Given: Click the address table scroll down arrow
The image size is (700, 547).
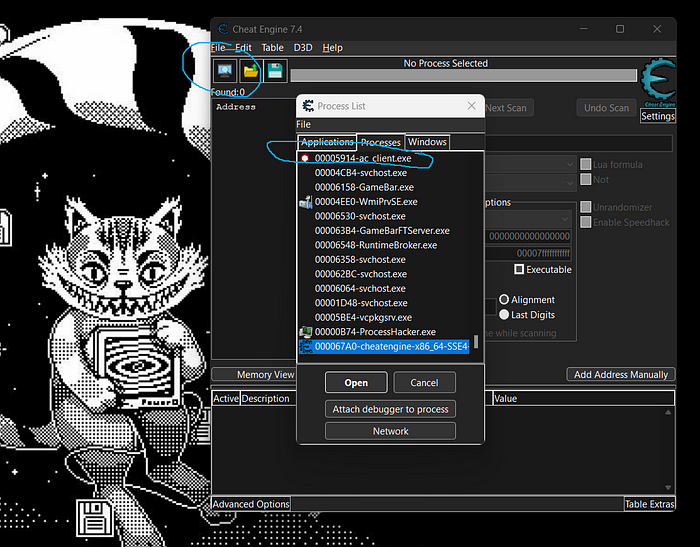Looking at the screenshot, I should (668, 487).
